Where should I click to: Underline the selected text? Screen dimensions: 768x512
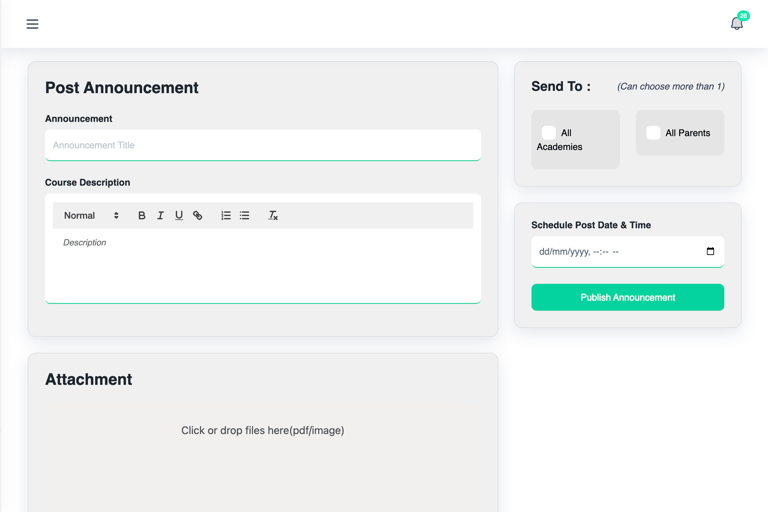pos(179,216)
